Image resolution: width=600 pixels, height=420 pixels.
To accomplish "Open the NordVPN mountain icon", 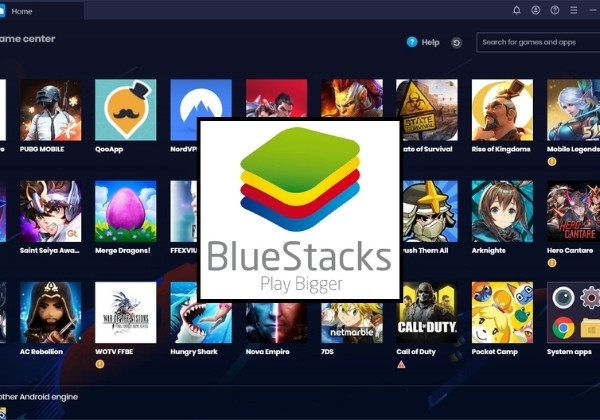I will [201, 99].
